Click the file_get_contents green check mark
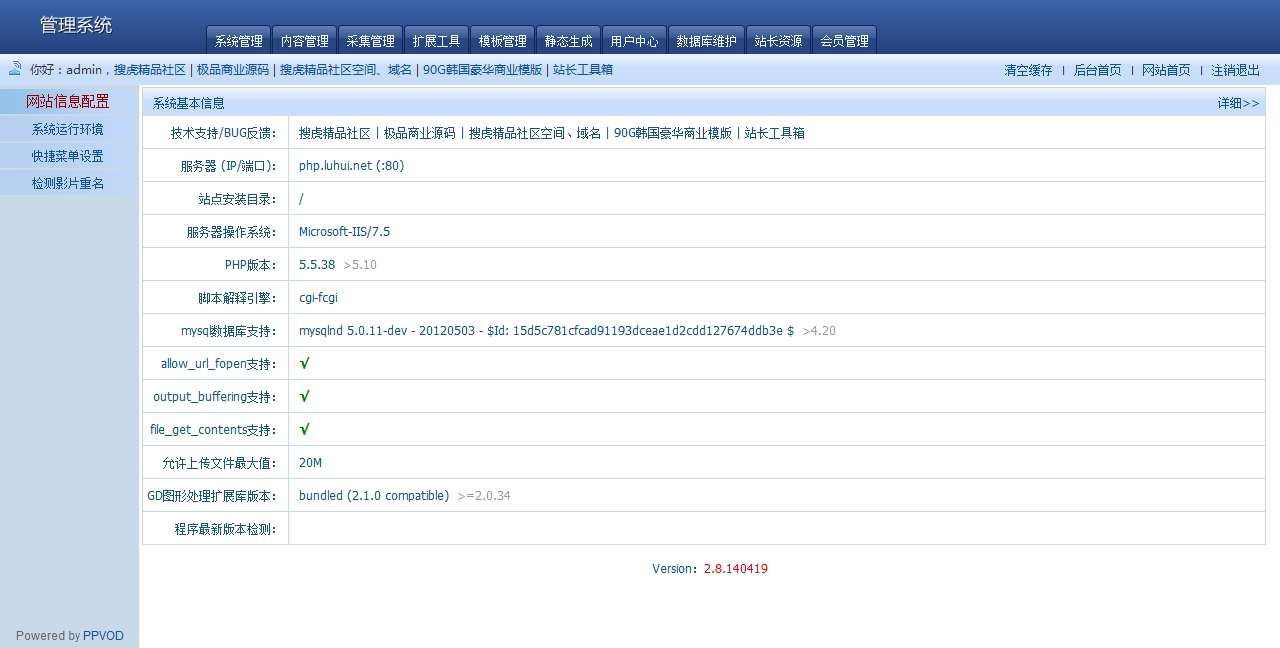Viewport: 1280px width, 648px height. pyautogui.click(x=305, y=430)
